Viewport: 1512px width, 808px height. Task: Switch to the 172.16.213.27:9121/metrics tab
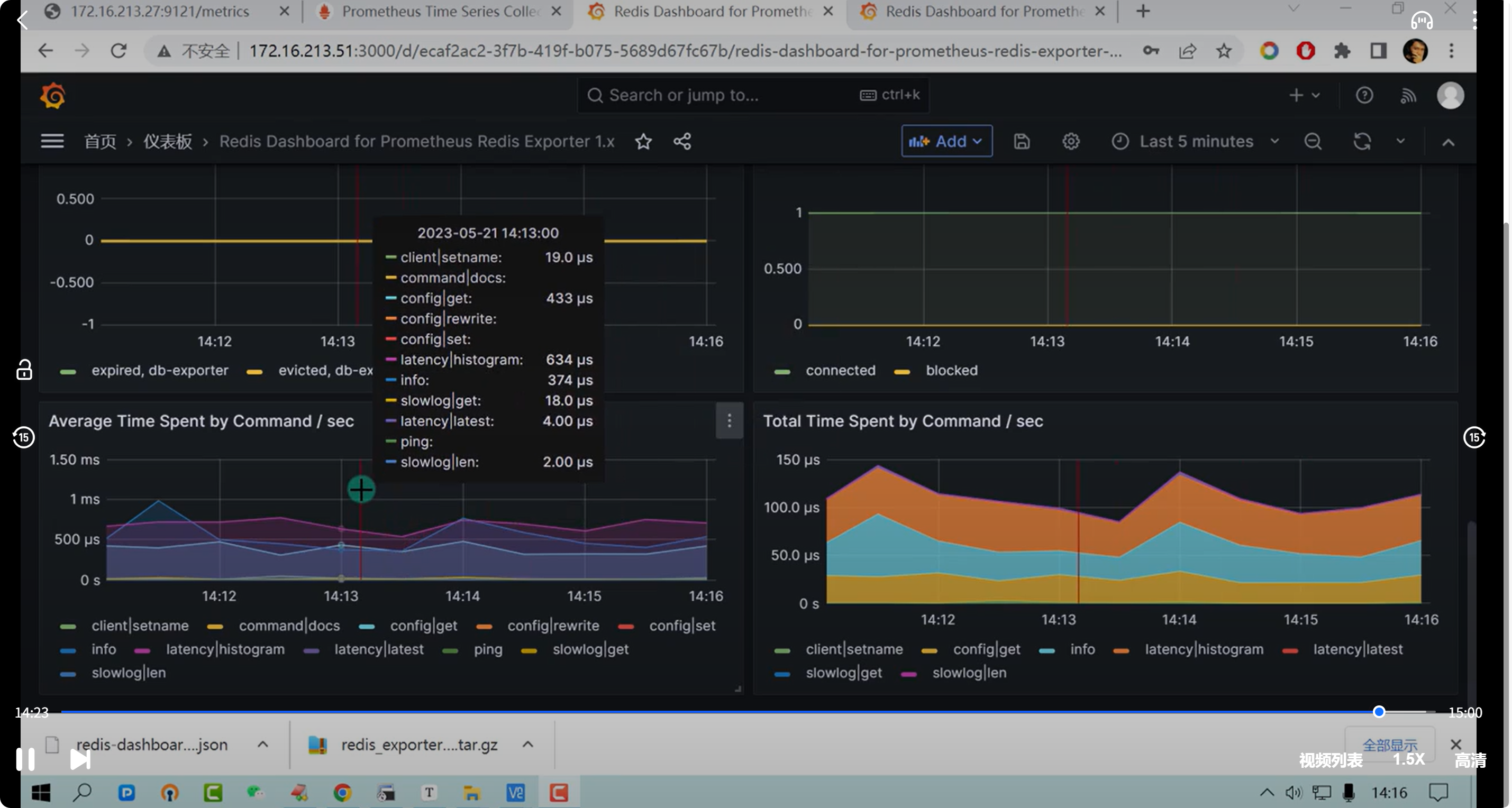tap(160, 11)
